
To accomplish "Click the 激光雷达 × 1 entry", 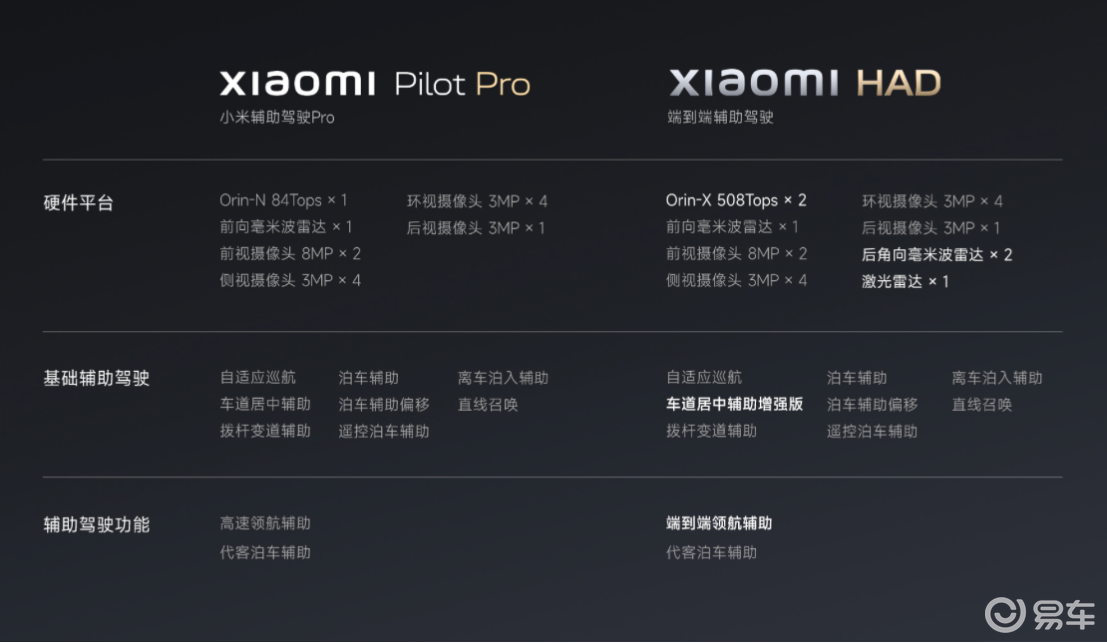I will coord(905,281).
